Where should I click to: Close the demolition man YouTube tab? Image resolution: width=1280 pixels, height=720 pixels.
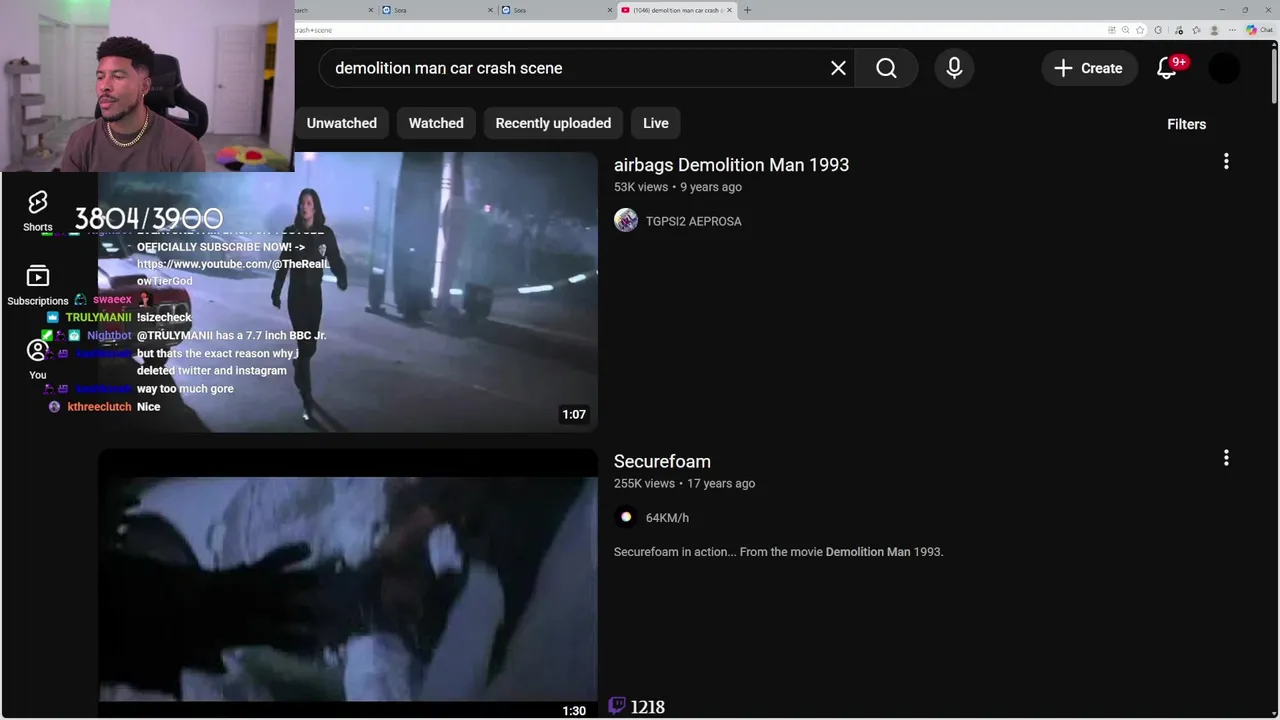[x=729, y=10]
